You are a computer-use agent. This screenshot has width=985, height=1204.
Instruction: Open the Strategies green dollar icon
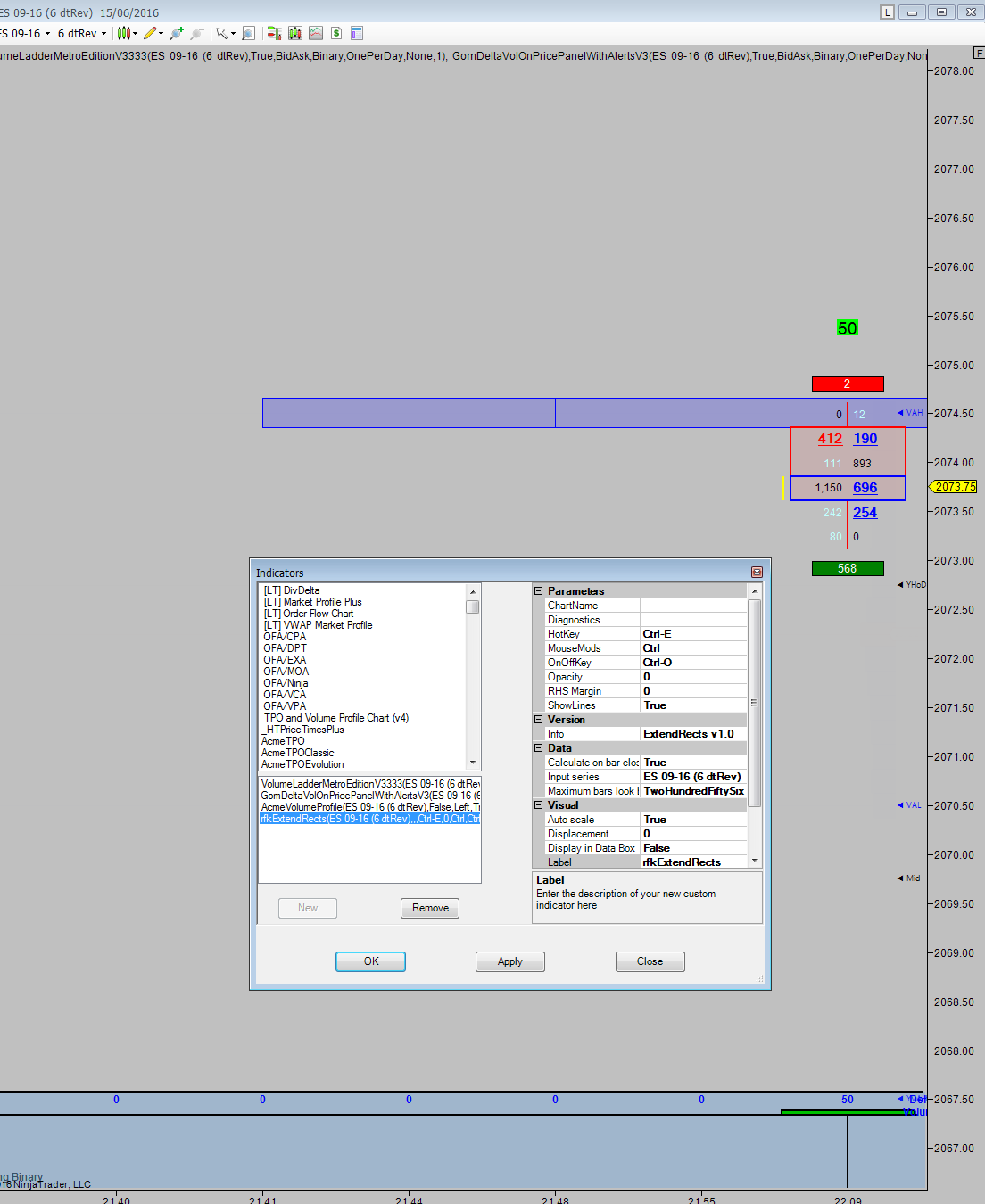(336, 33)
